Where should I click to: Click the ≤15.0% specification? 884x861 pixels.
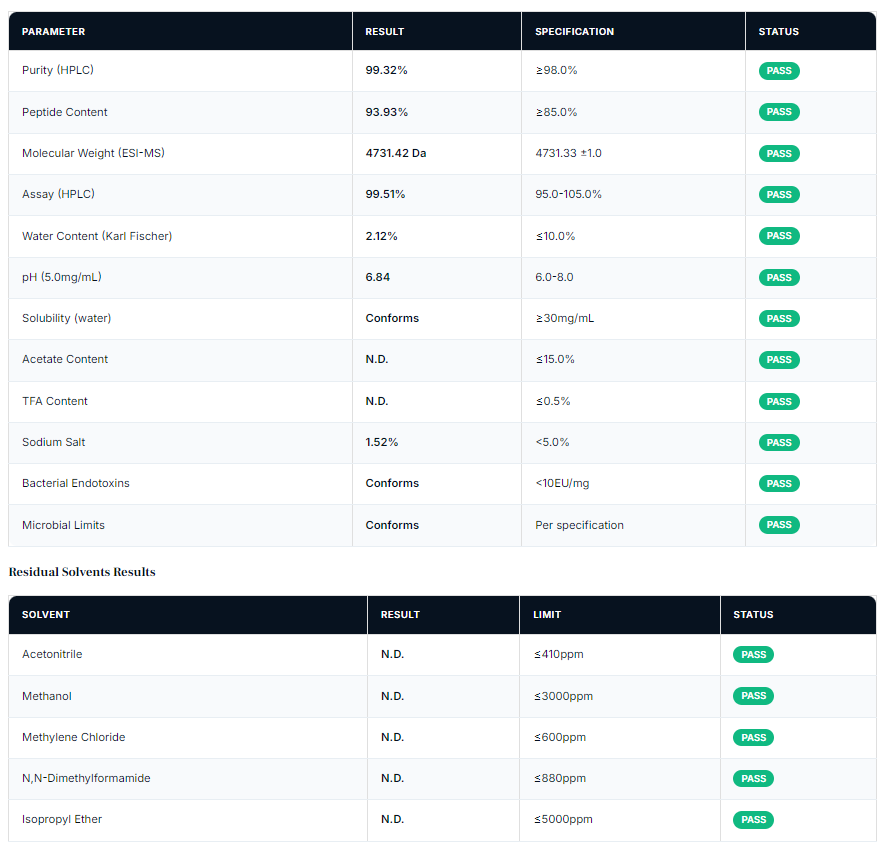tap(555, 359)
